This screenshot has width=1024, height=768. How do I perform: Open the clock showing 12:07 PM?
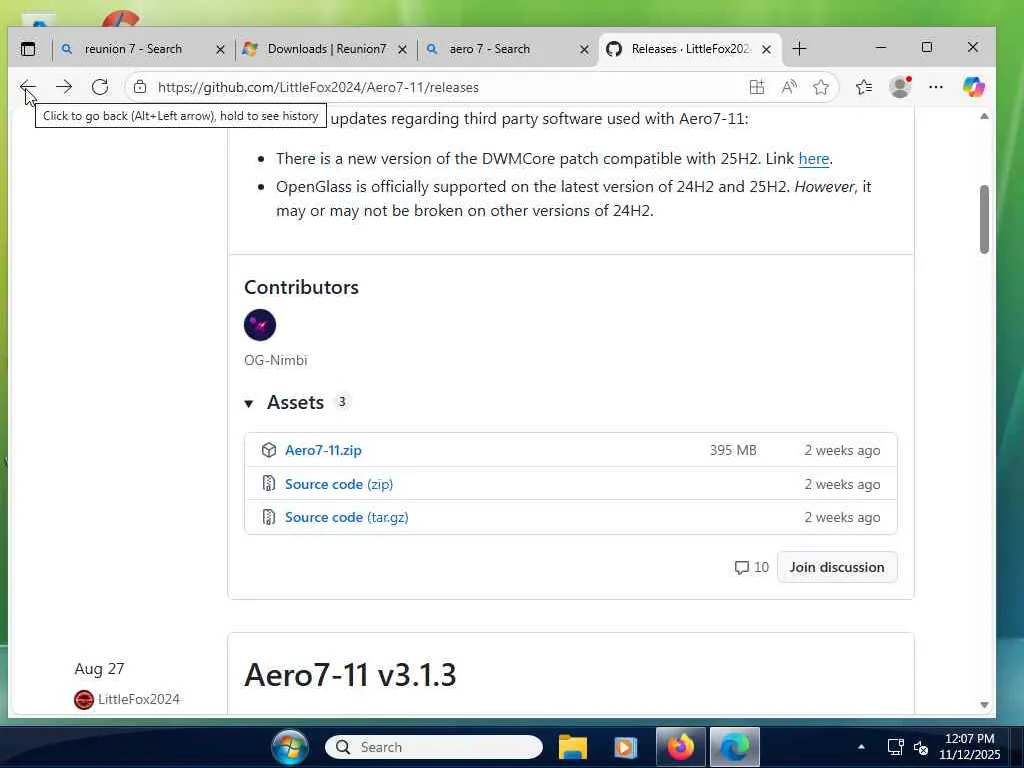point(969,746)
